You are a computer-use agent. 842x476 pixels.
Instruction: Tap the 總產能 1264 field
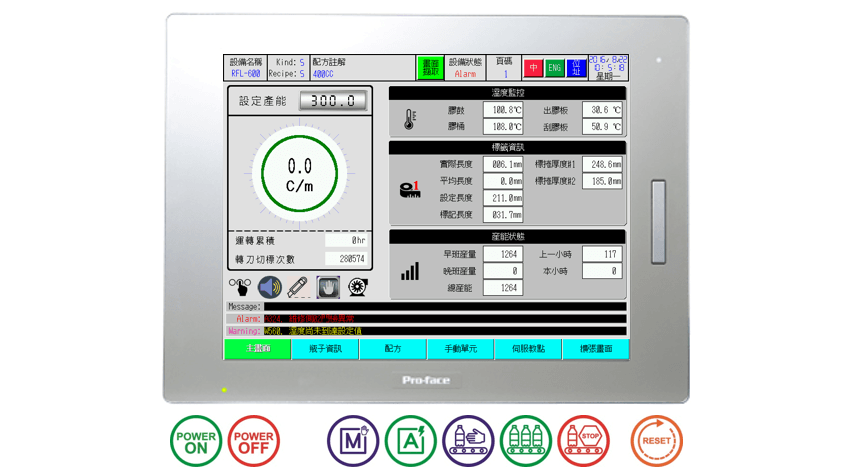coord(503,287)
